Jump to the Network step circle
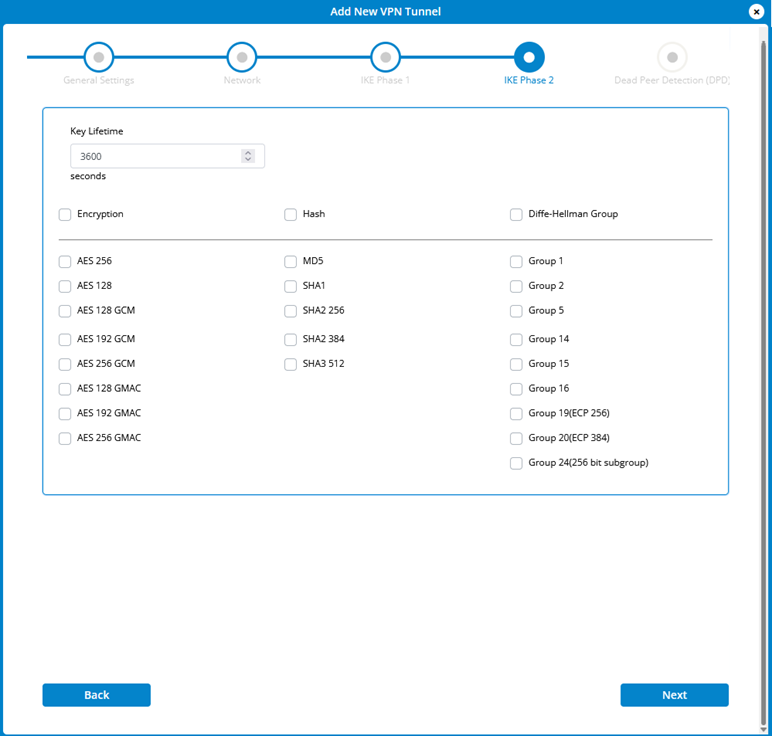The width and height of the screenshot is (772, 736). (242, 57)
